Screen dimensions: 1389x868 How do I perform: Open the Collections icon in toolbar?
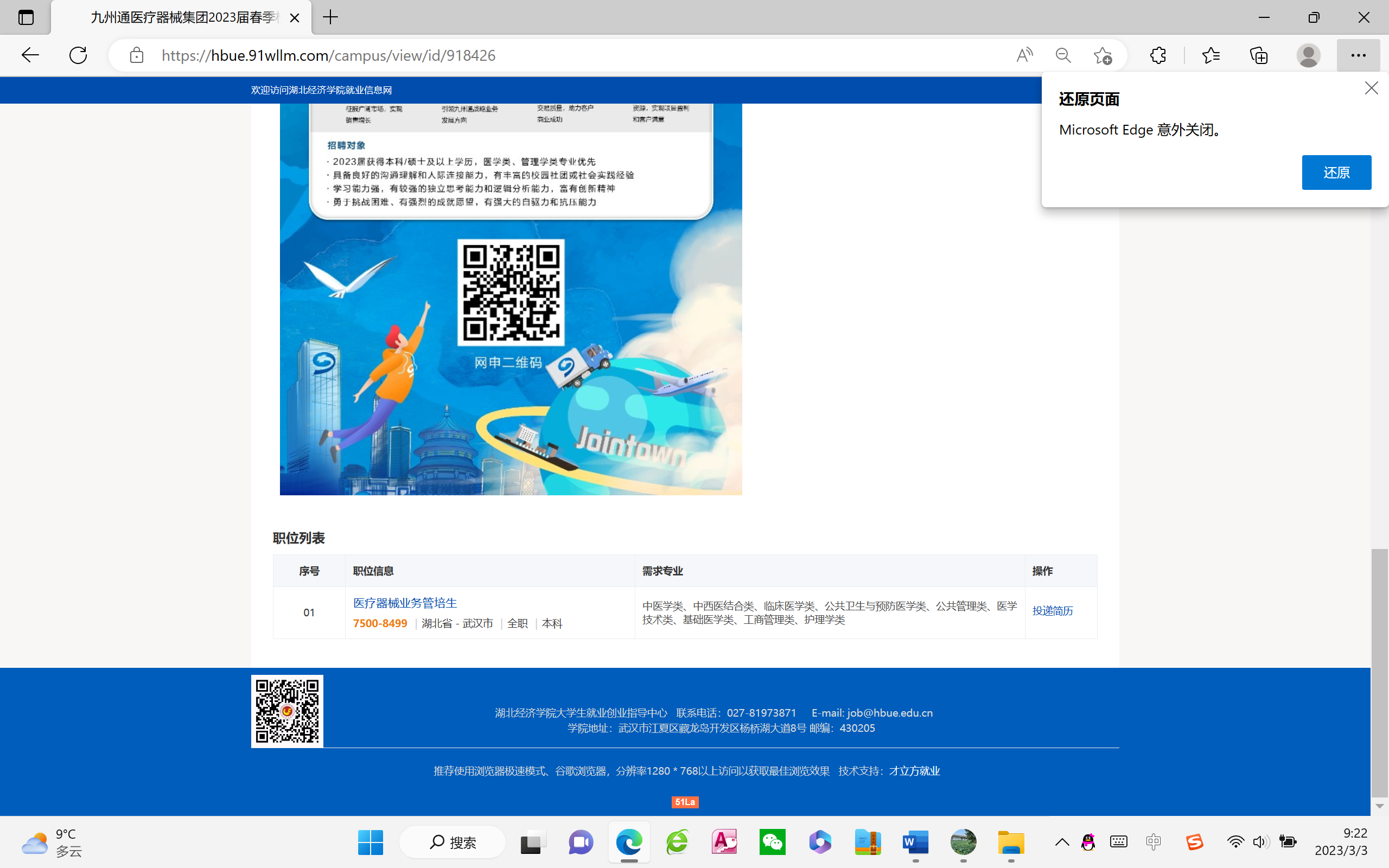[x=1258, y=55]
